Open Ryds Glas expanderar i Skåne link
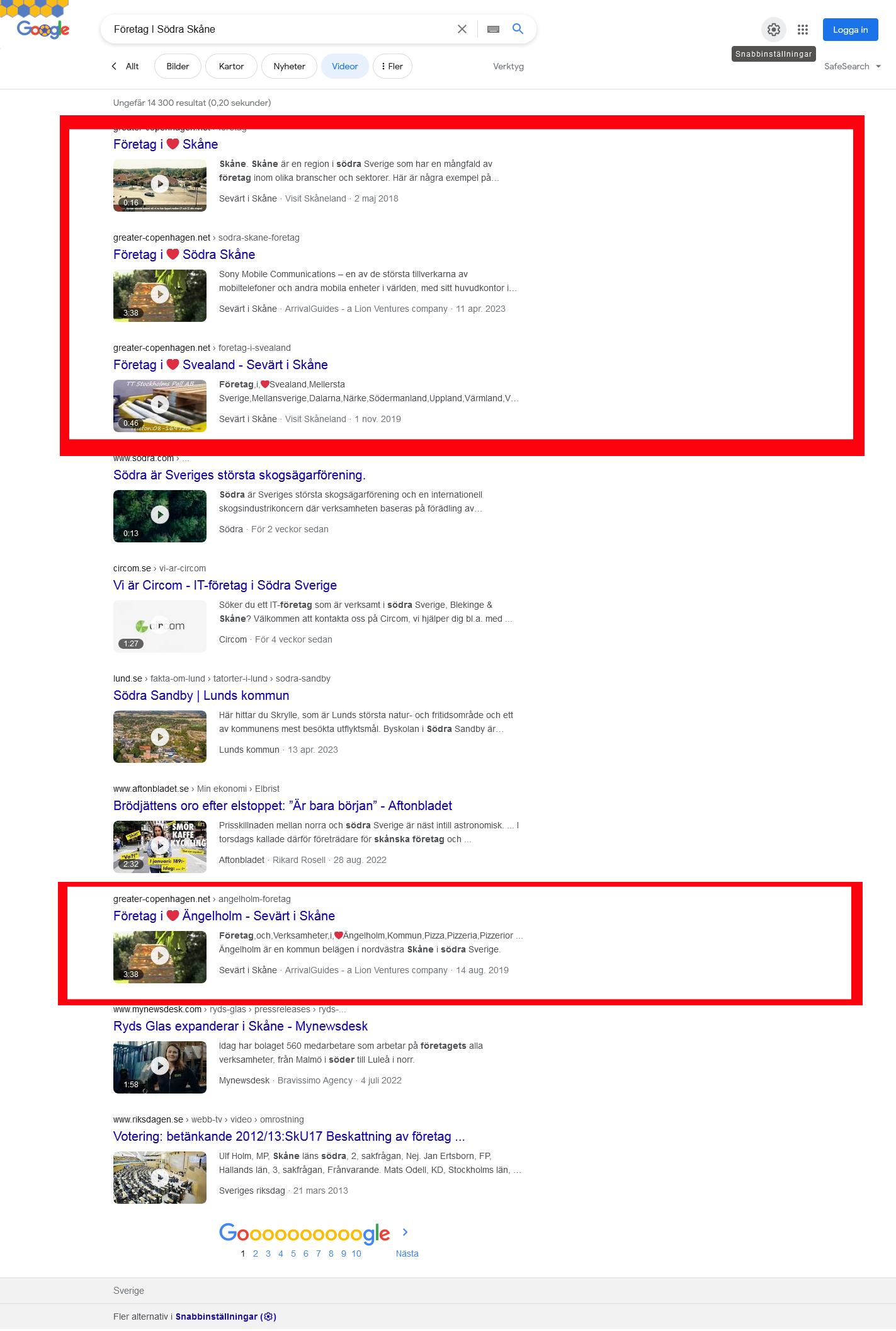The width and height of the screenshot is (896, 1331). (x=241, y=1026)
